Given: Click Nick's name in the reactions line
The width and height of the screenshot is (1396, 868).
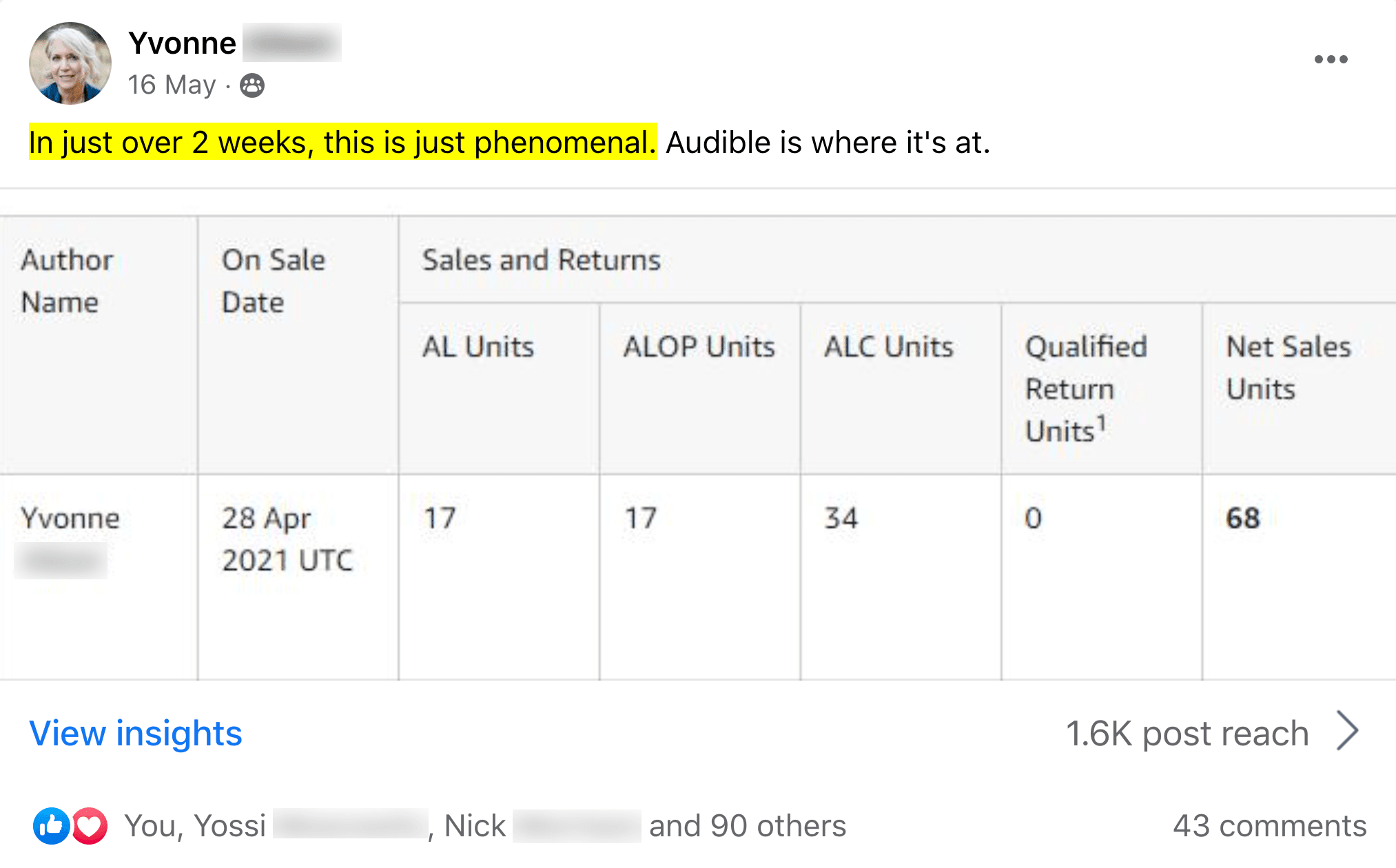Looking at the screenshot, I should pos(475,825).
